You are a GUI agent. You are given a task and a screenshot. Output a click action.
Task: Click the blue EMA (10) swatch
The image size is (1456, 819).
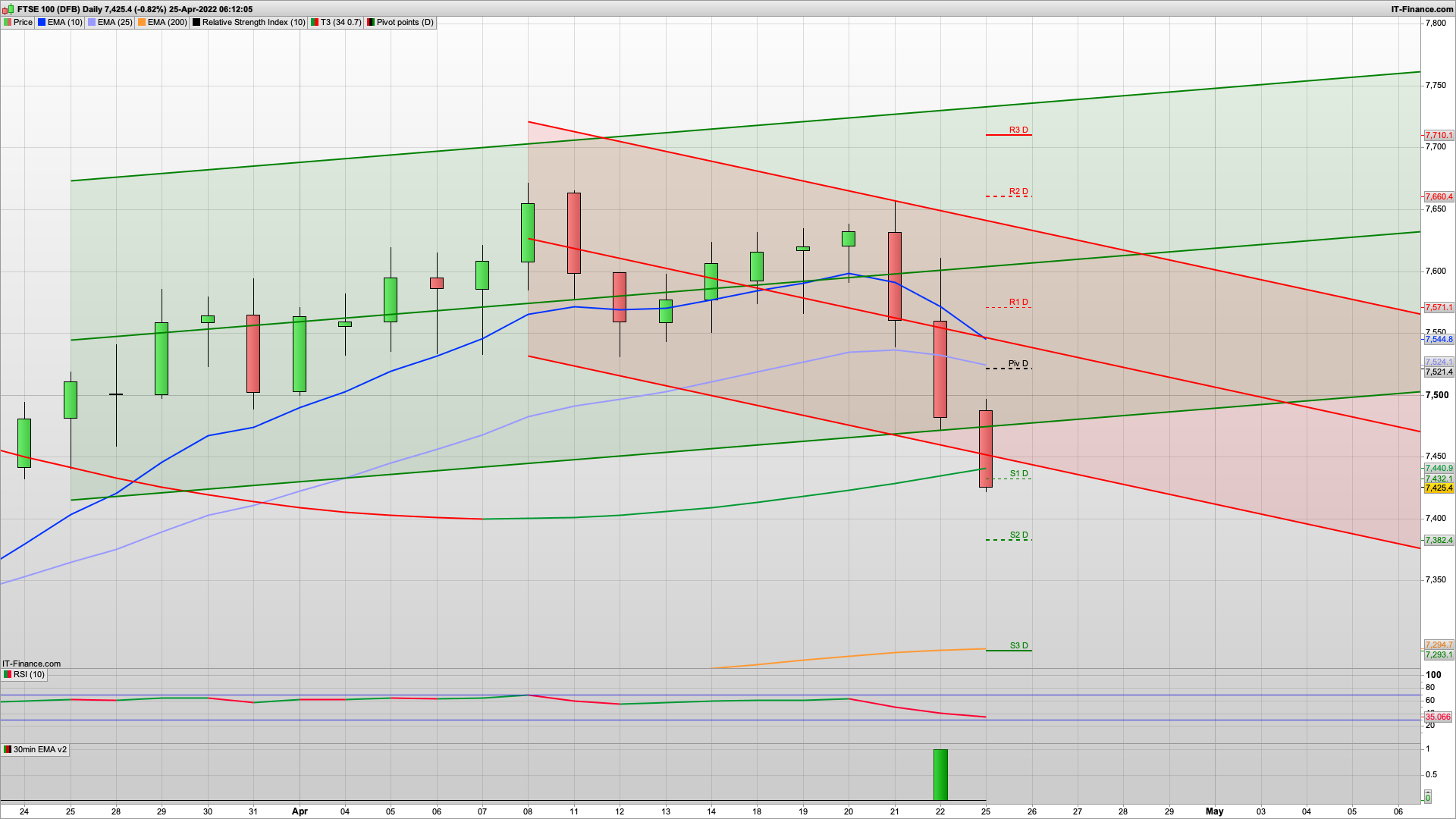[x=42, y=23]
